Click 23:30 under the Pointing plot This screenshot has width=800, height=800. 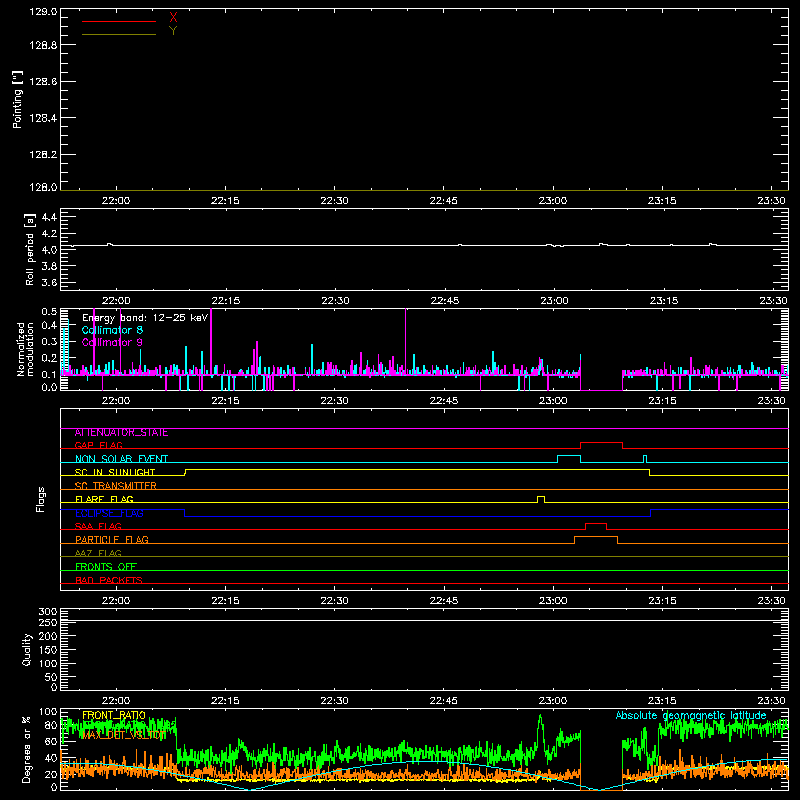pyautogui.click(x=771, y=201)
